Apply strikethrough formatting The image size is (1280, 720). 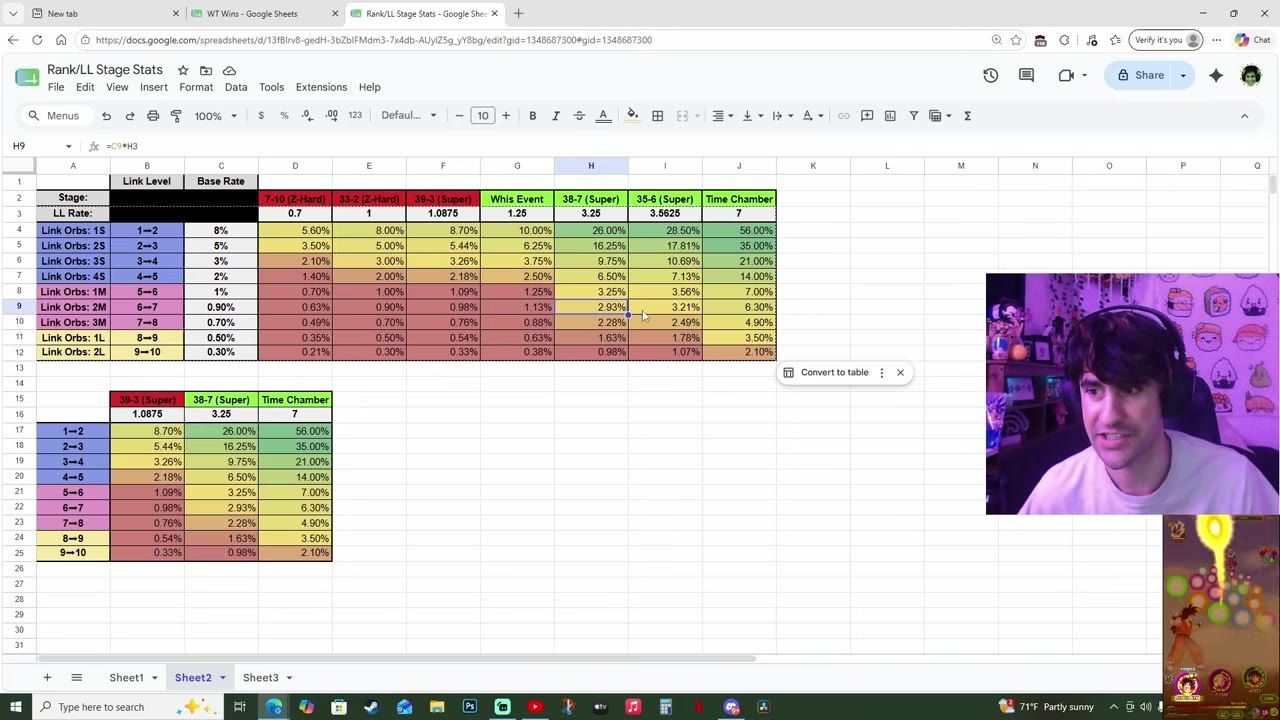[x=579, y=116]
